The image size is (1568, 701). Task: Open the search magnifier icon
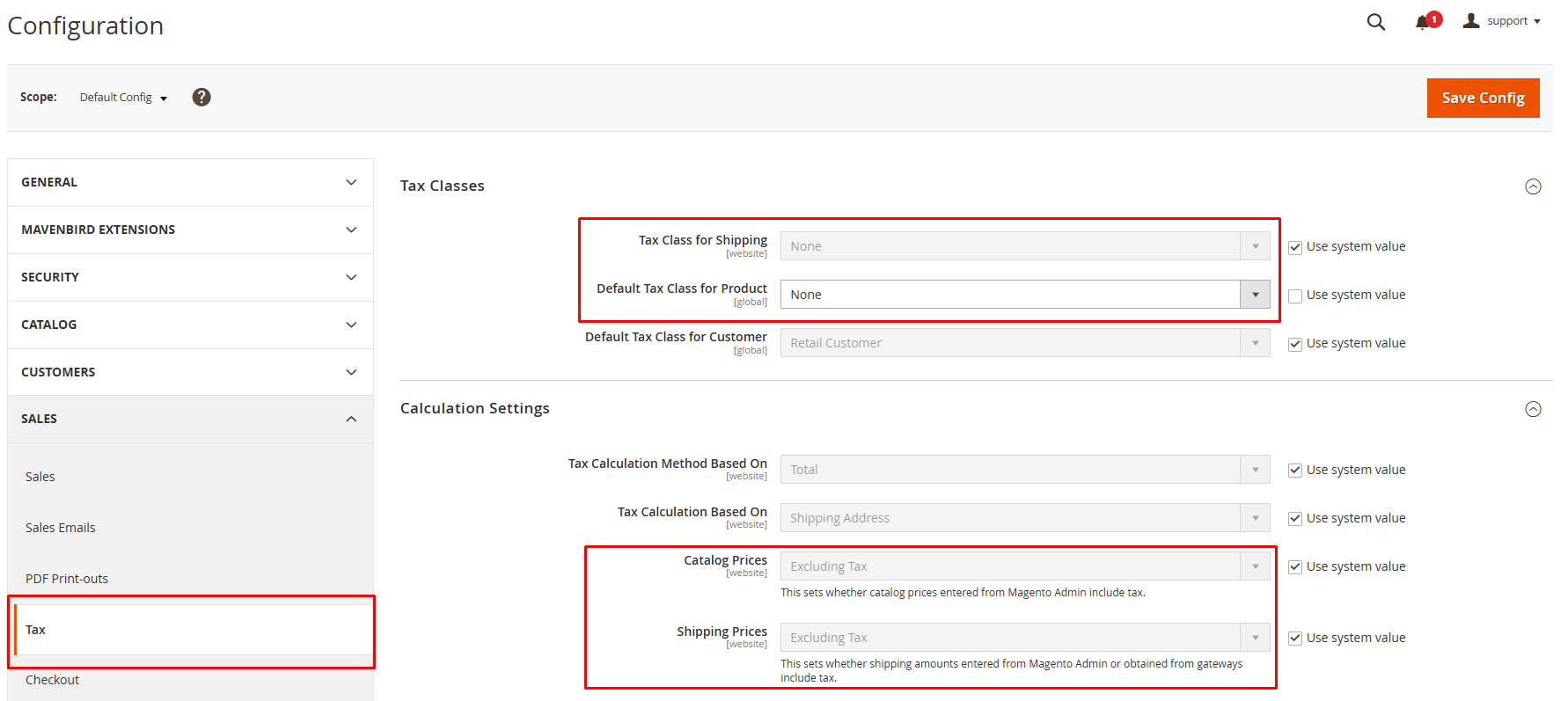tap(1376, 22)
